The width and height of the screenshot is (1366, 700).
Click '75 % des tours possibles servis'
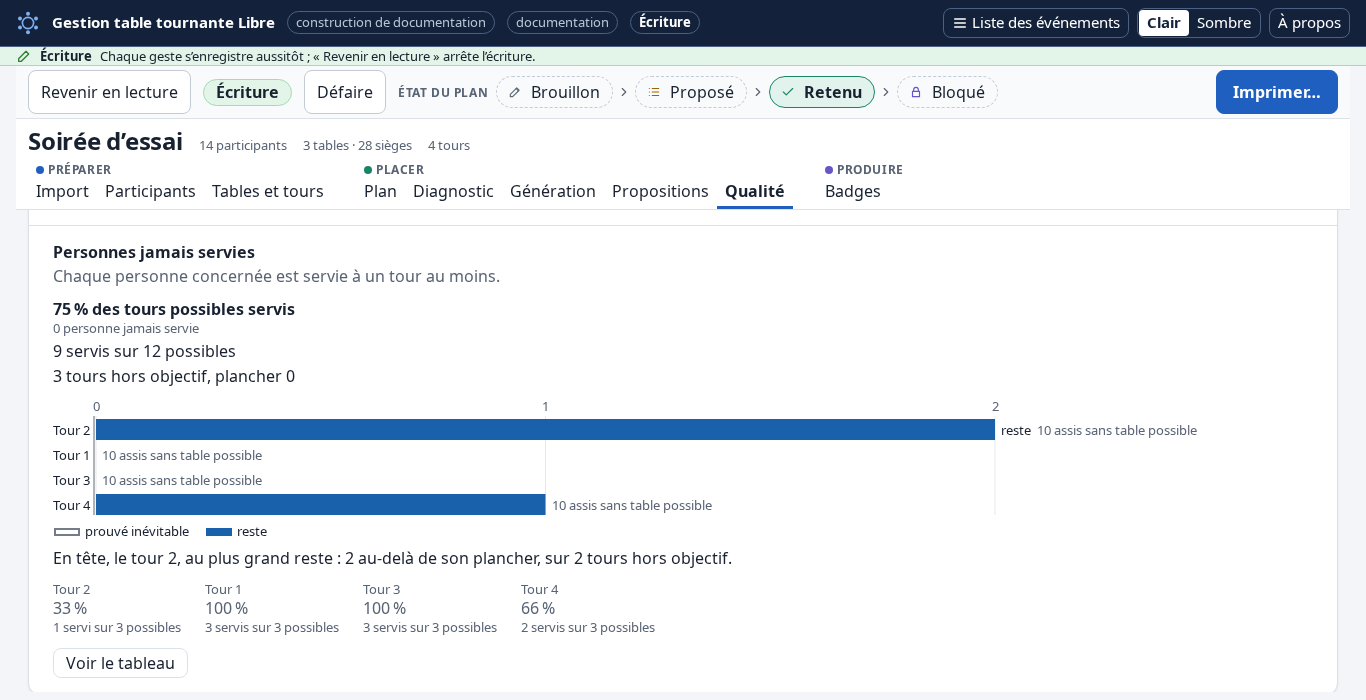[x=174, y=309]
